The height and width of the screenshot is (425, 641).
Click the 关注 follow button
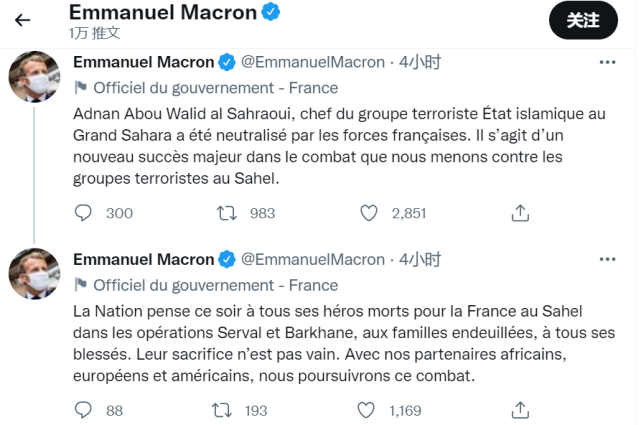(x=583, y=20)
